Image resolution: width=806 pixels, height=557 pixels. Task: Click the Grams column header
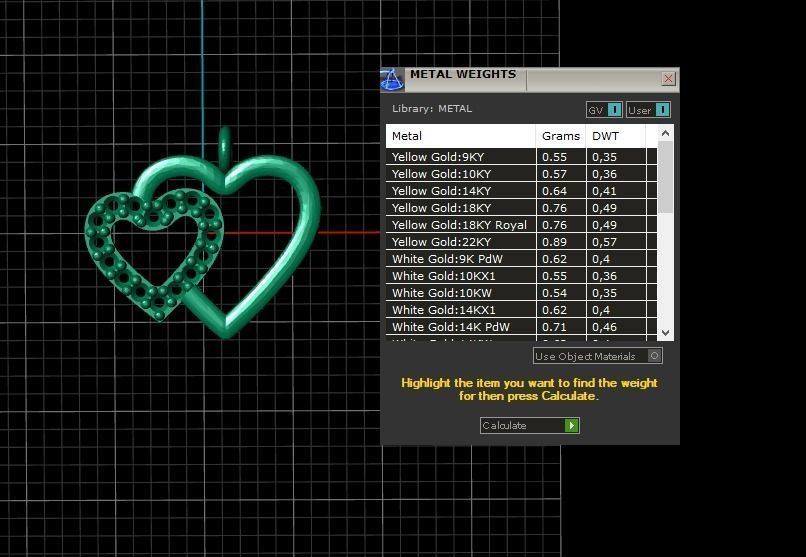561,136
